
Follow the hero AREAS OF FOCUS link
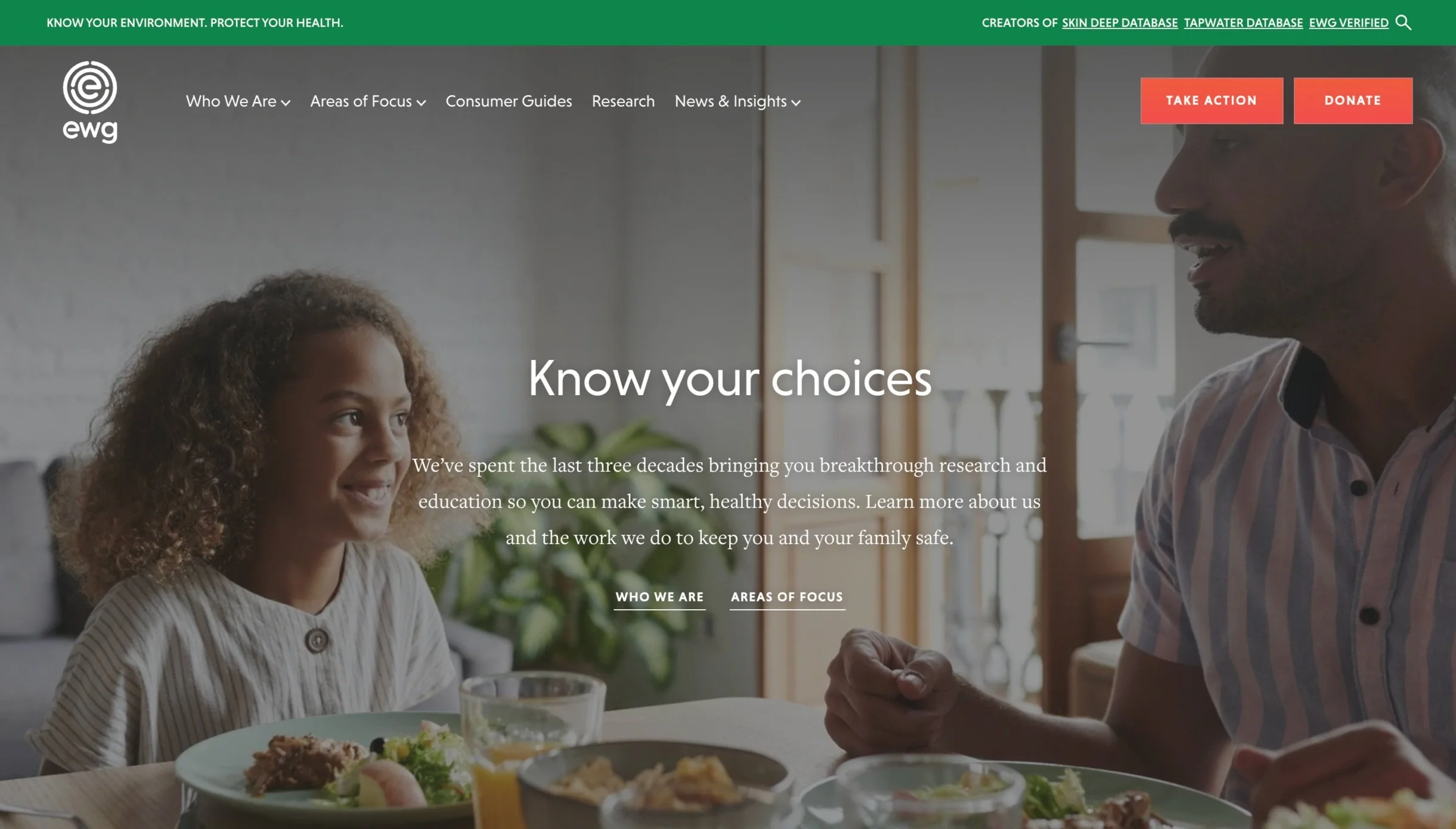pyautogui.click(x=787, y=597)
